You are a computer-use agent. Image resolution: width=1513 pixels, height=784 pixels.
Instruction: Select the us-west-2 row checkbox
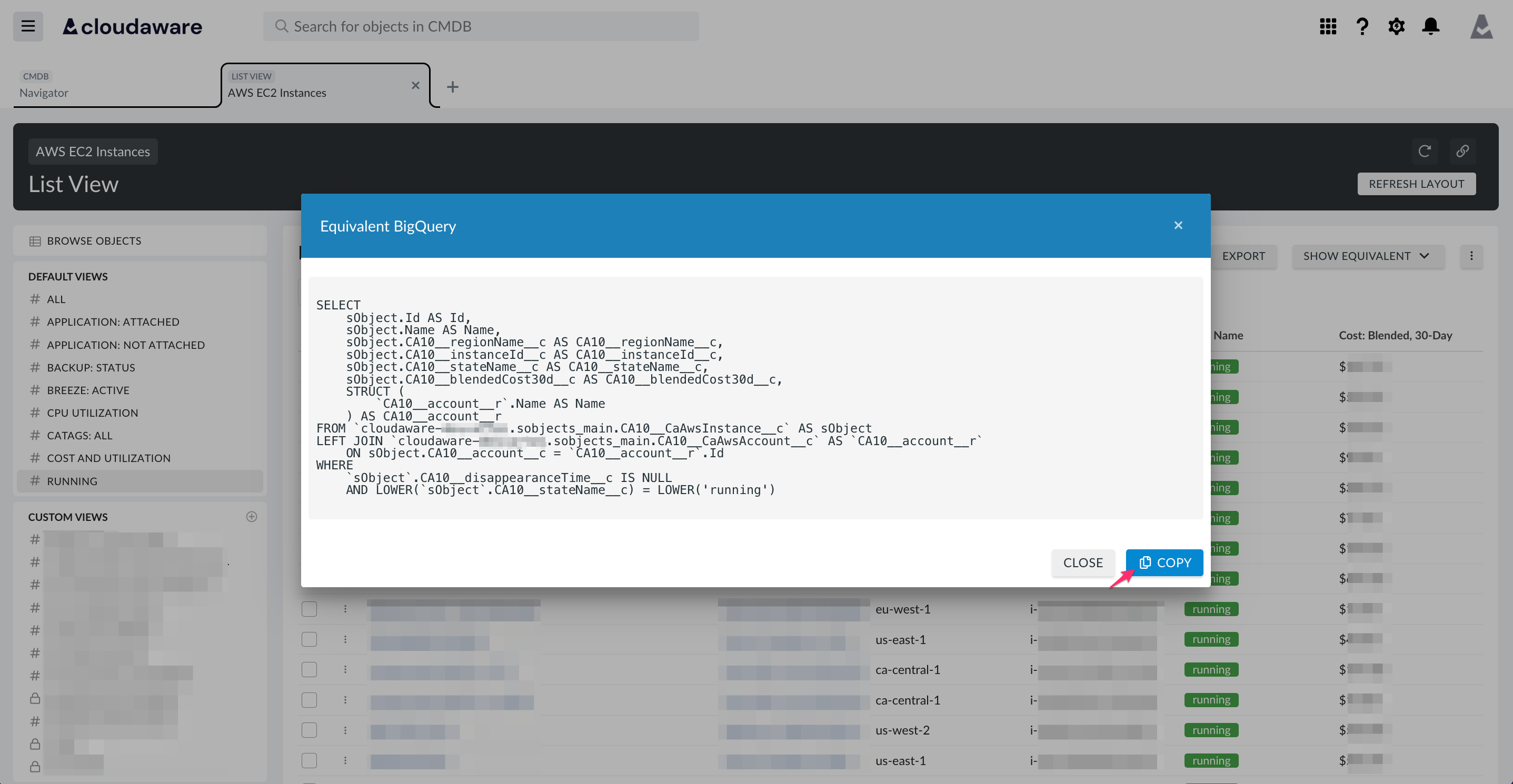(x=310, y=730)
